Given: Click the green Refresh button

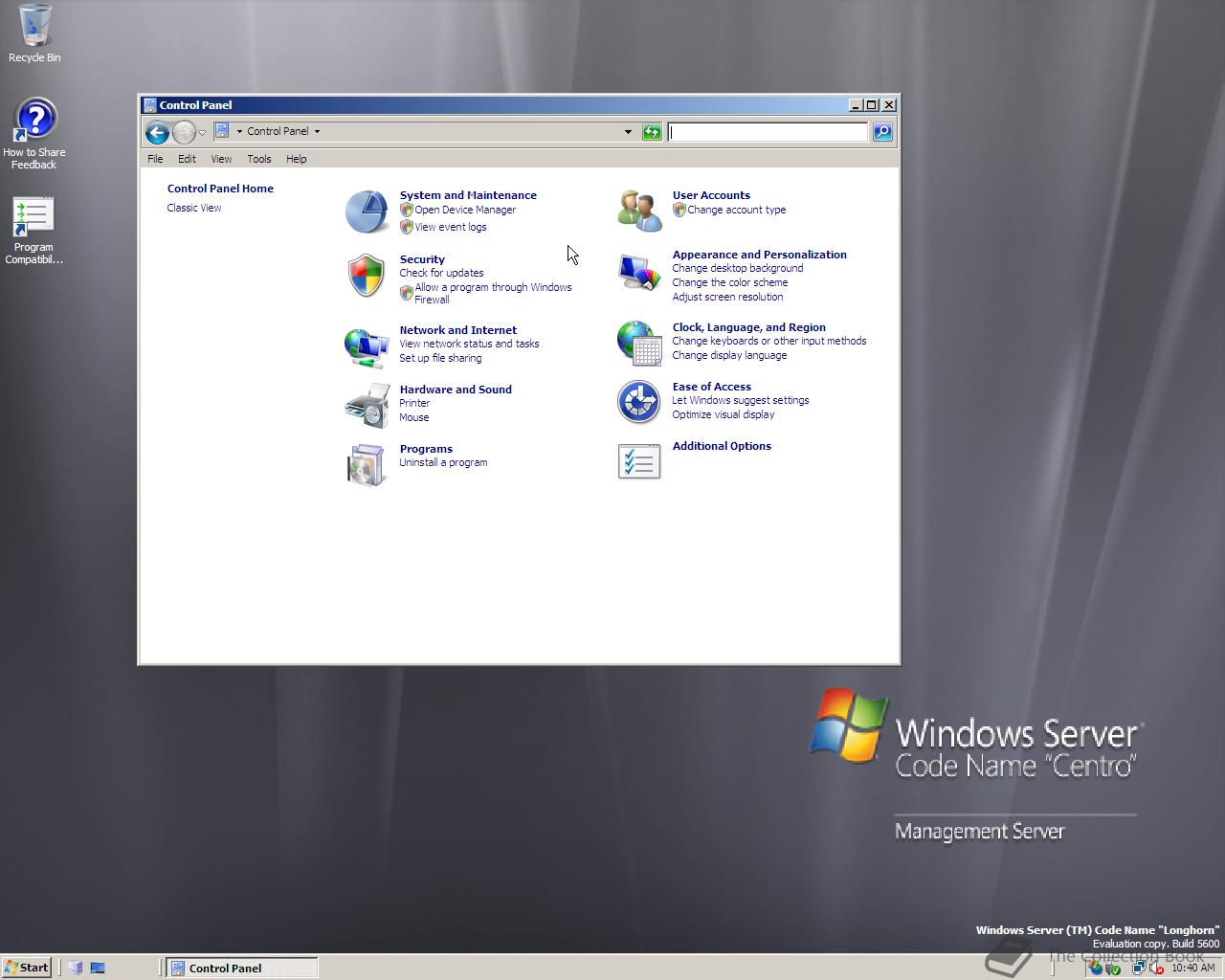Looking at the screenshot, I should [x=652, y=132].
